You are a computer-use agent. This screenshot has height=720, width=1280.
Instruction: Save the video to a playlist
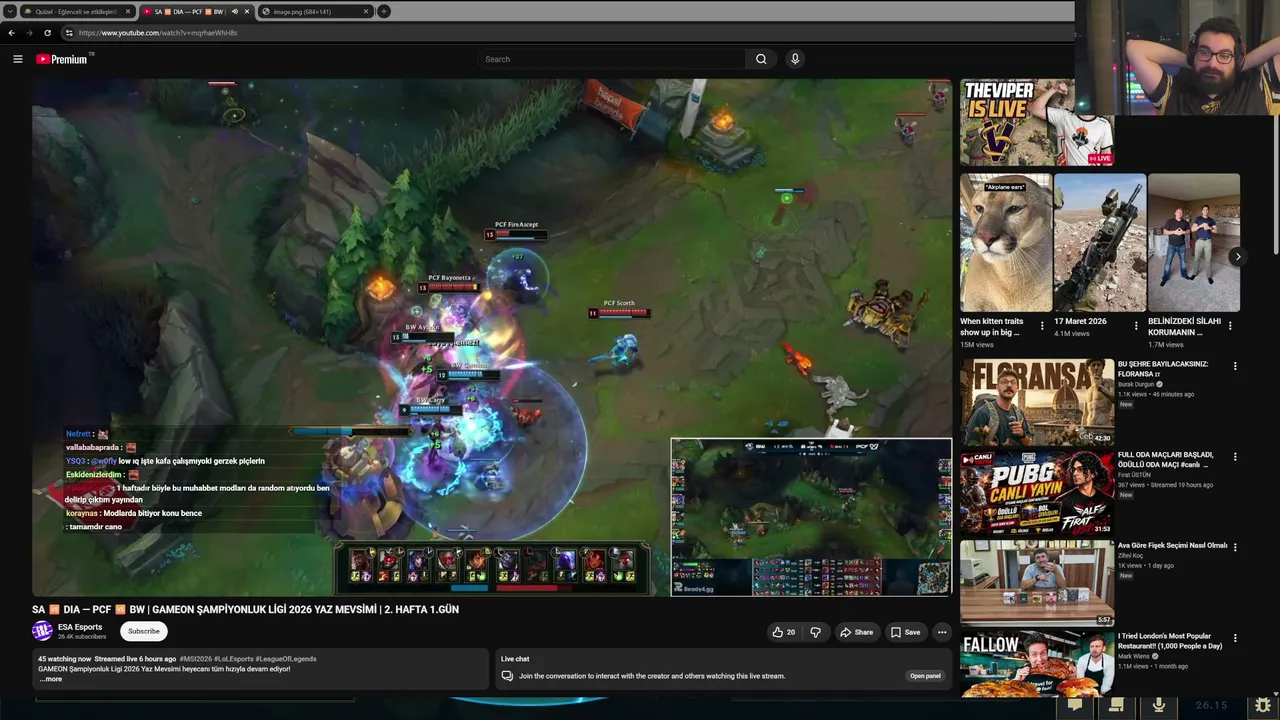[x=904, y=632]
